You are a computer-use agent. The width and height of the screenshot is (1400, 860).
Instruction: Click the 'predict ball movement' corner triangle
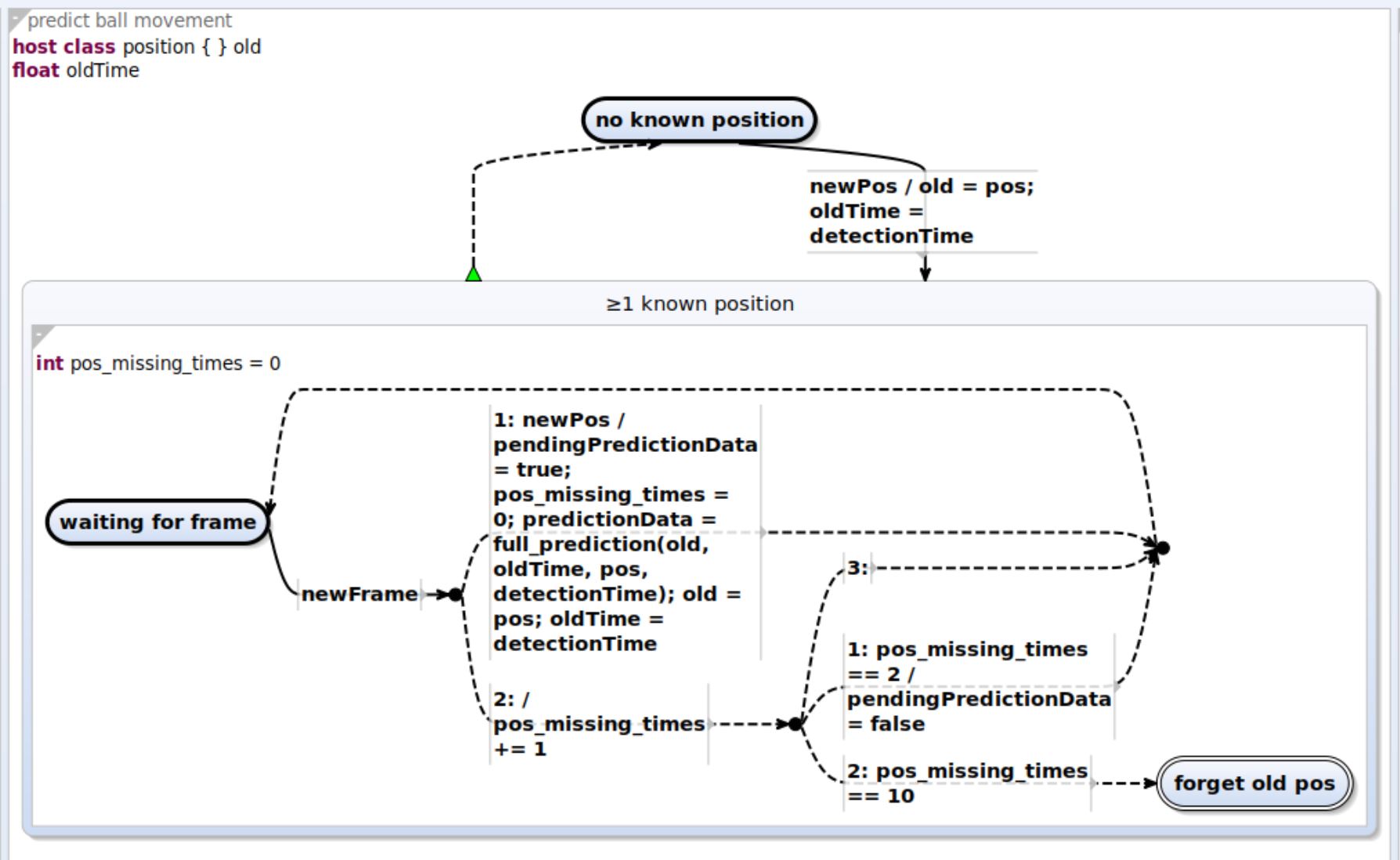point(18,20)
